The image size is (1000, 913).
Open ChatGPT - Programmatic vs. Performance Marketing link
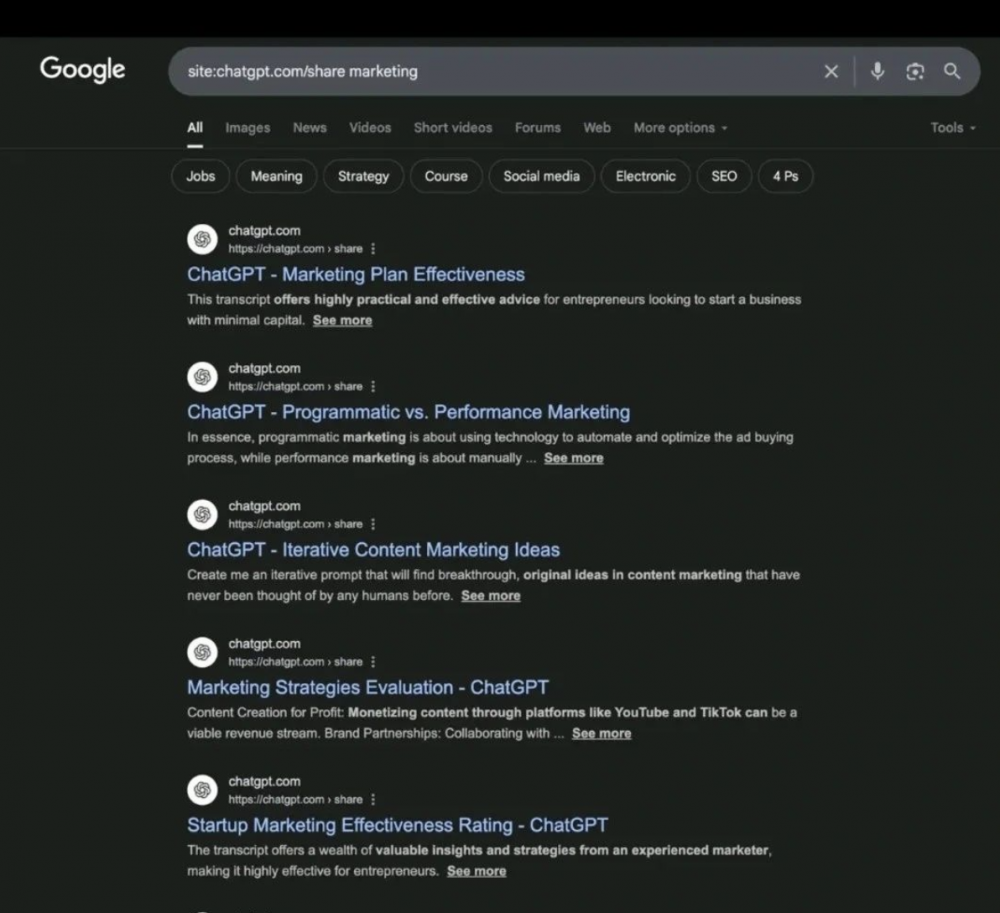point(408,412)
